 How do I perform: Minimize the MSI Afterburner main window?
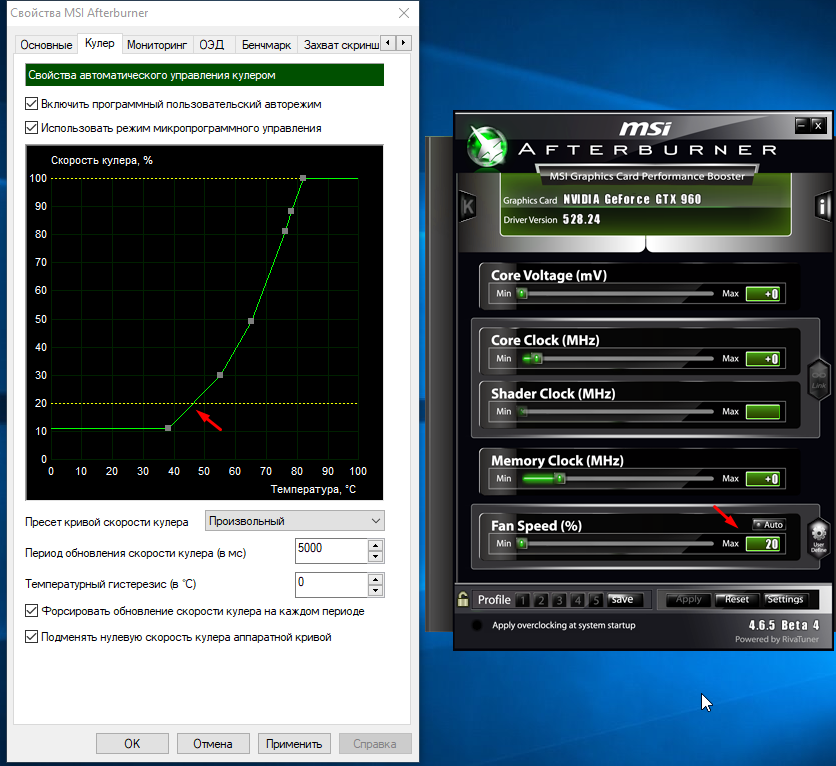(801, 125)
